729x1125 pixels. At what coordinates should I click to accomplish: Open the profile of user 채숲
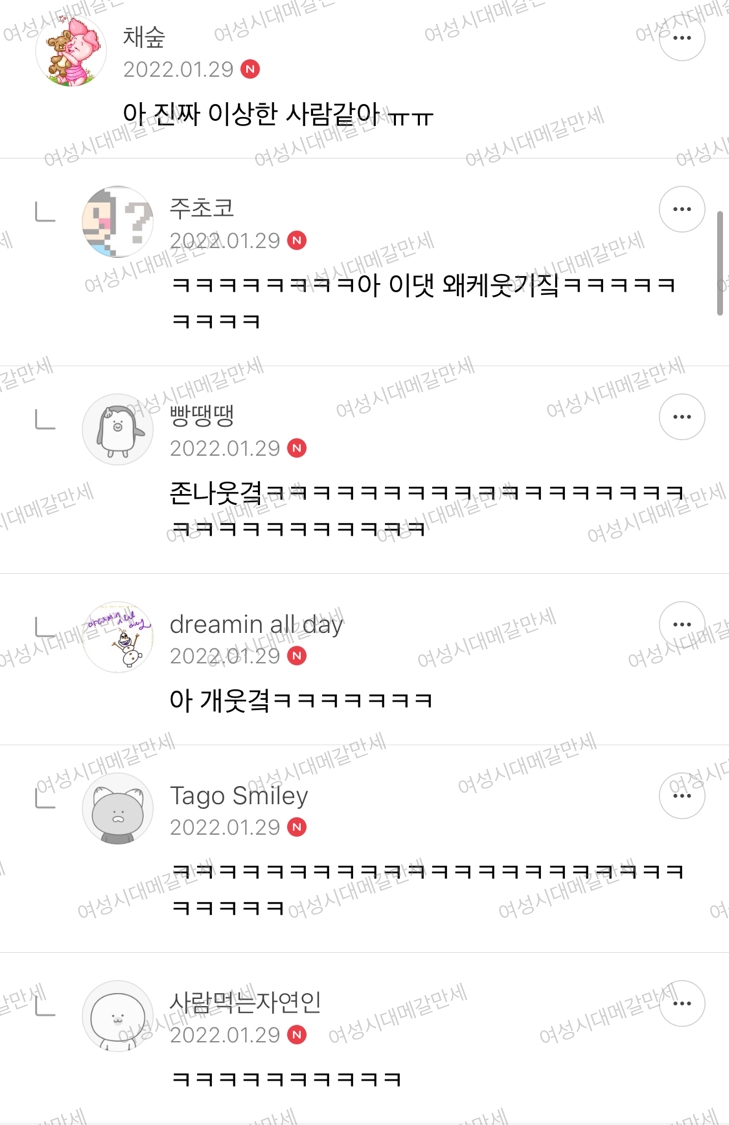144,37
